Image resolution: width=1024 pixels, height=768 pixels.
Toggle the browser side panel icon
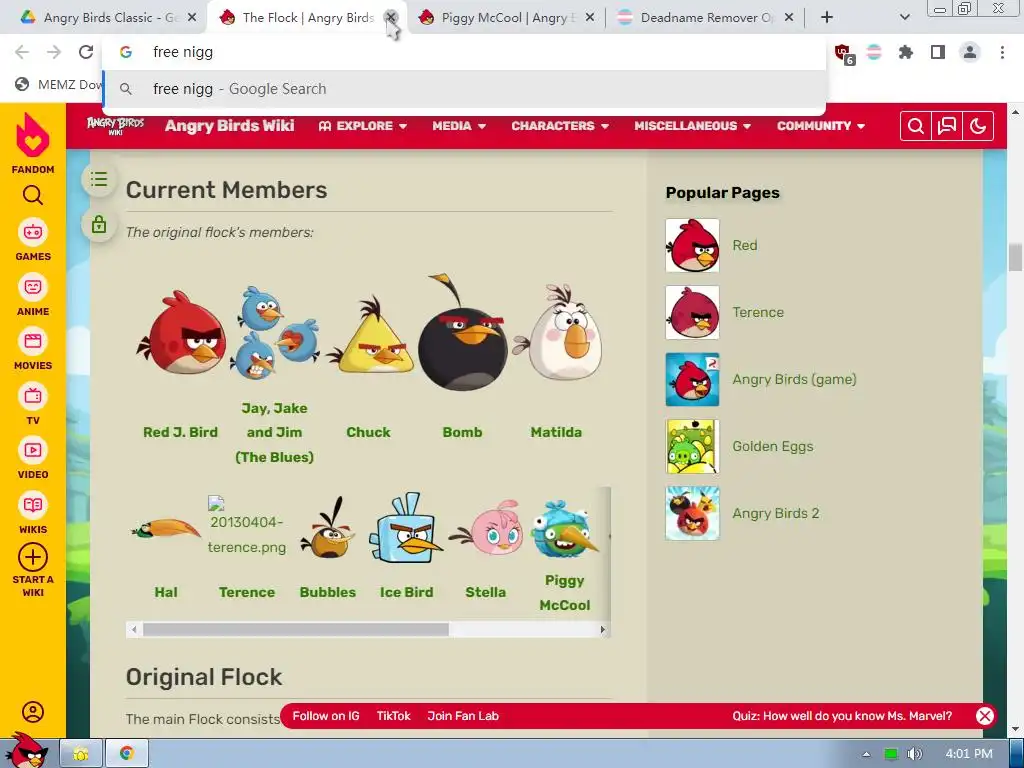938,52
